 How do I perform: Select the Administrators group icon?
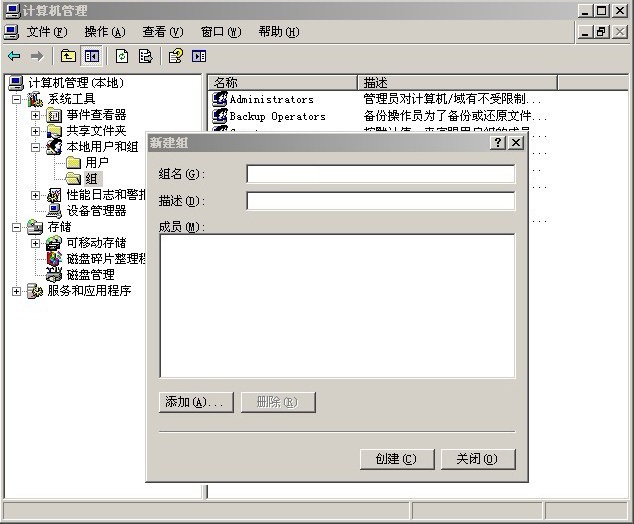point(220,99)
